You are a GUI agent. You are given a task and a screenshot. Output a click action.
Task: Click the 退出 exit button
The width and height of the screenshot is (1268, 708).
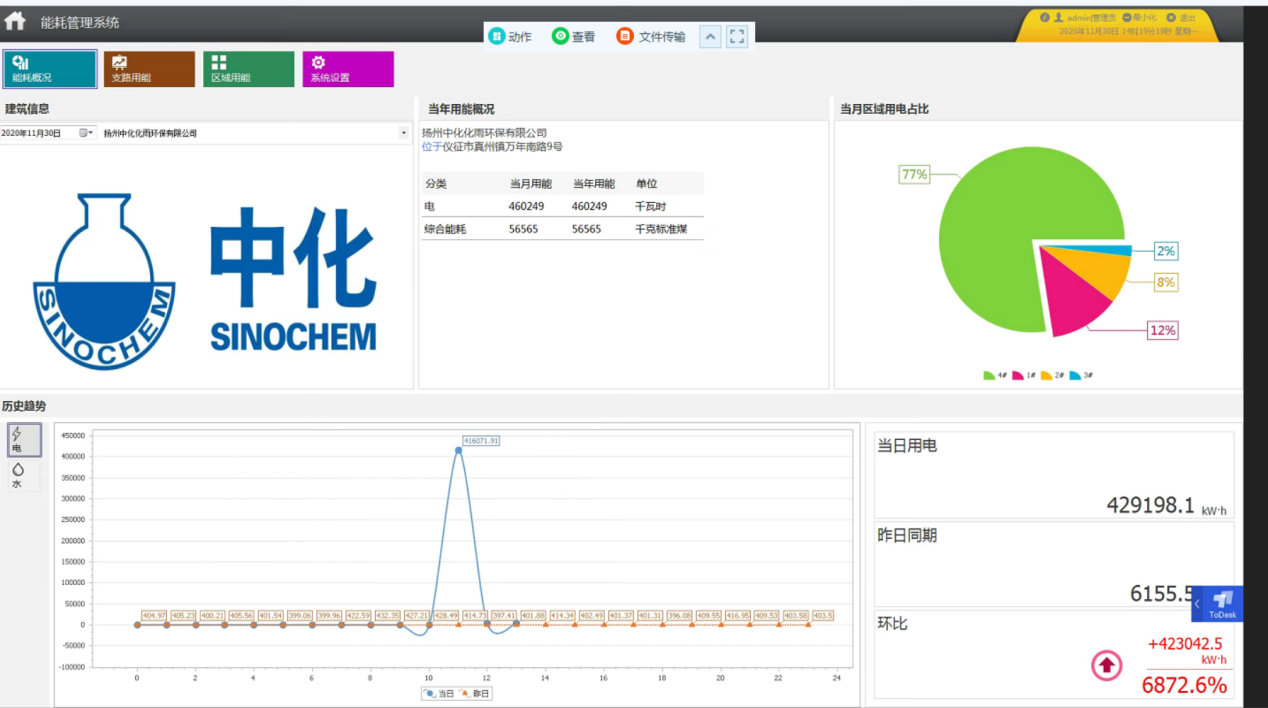point(1181,17)
